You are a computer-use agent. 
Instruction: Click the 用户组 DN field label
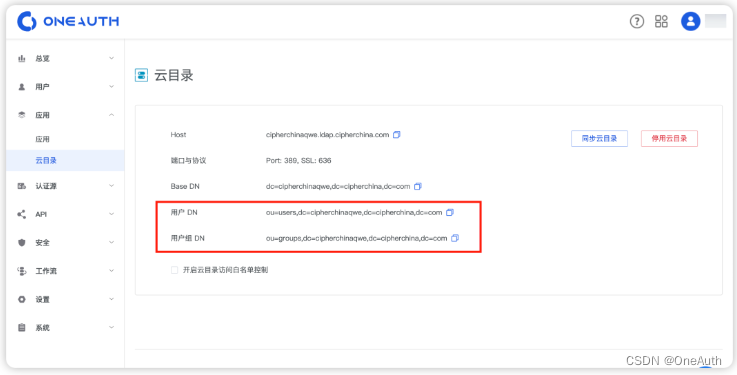tap(187, 238)
